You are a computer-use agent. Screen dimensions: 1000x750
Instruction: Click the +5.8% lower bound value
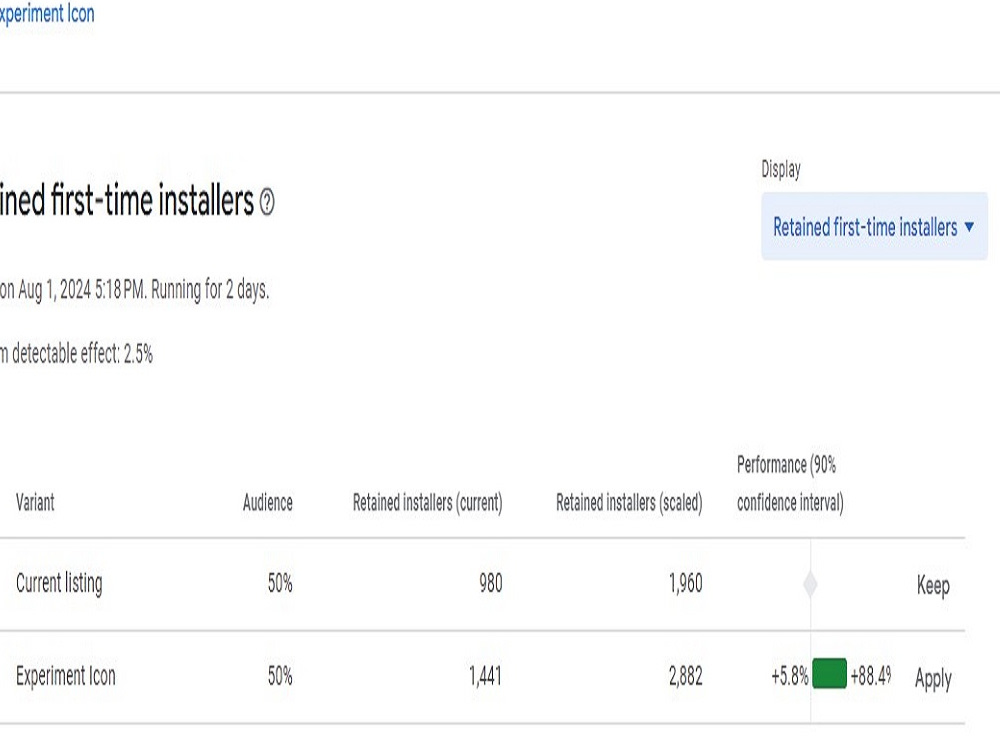[x=790, y=676]
